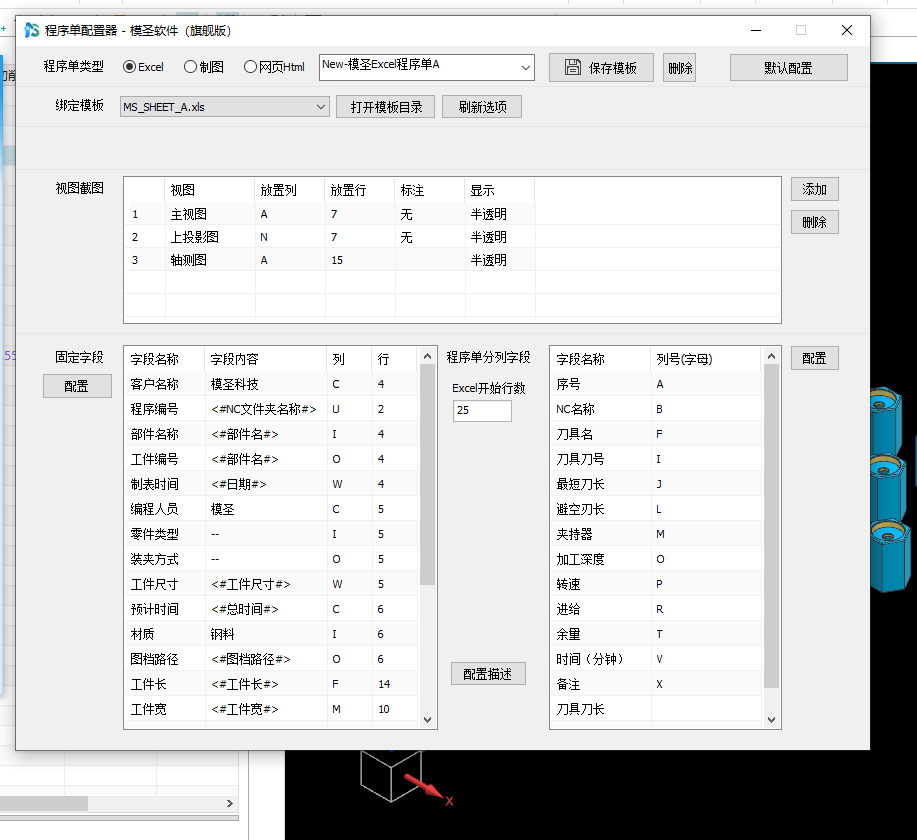
Task: Select the 装夹方式 fixed field row
Action: pyautogui.click(x=272, y=559)
